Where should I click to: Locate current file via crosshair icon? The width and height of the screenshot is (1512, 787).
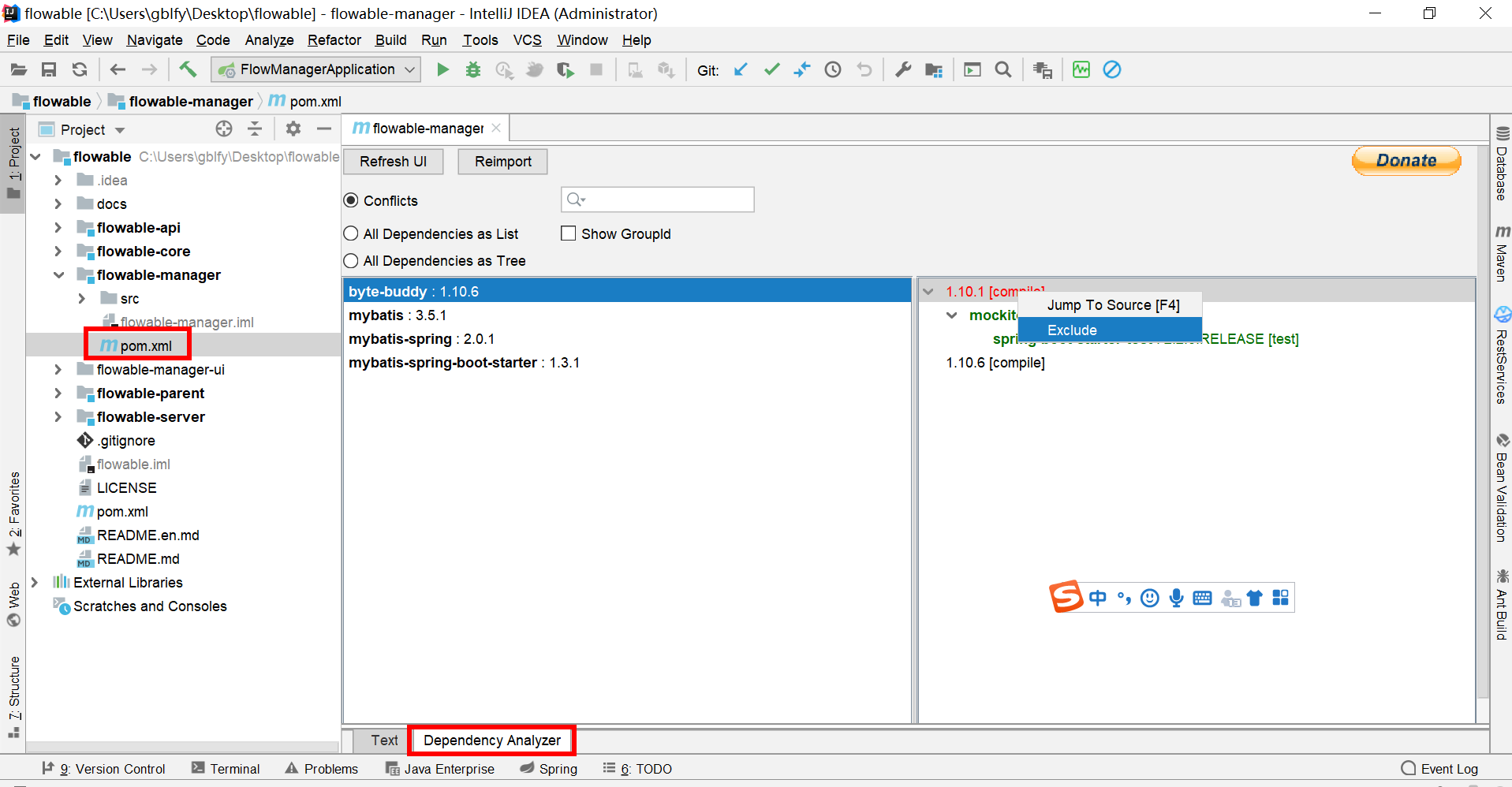[x=224, y=129]
